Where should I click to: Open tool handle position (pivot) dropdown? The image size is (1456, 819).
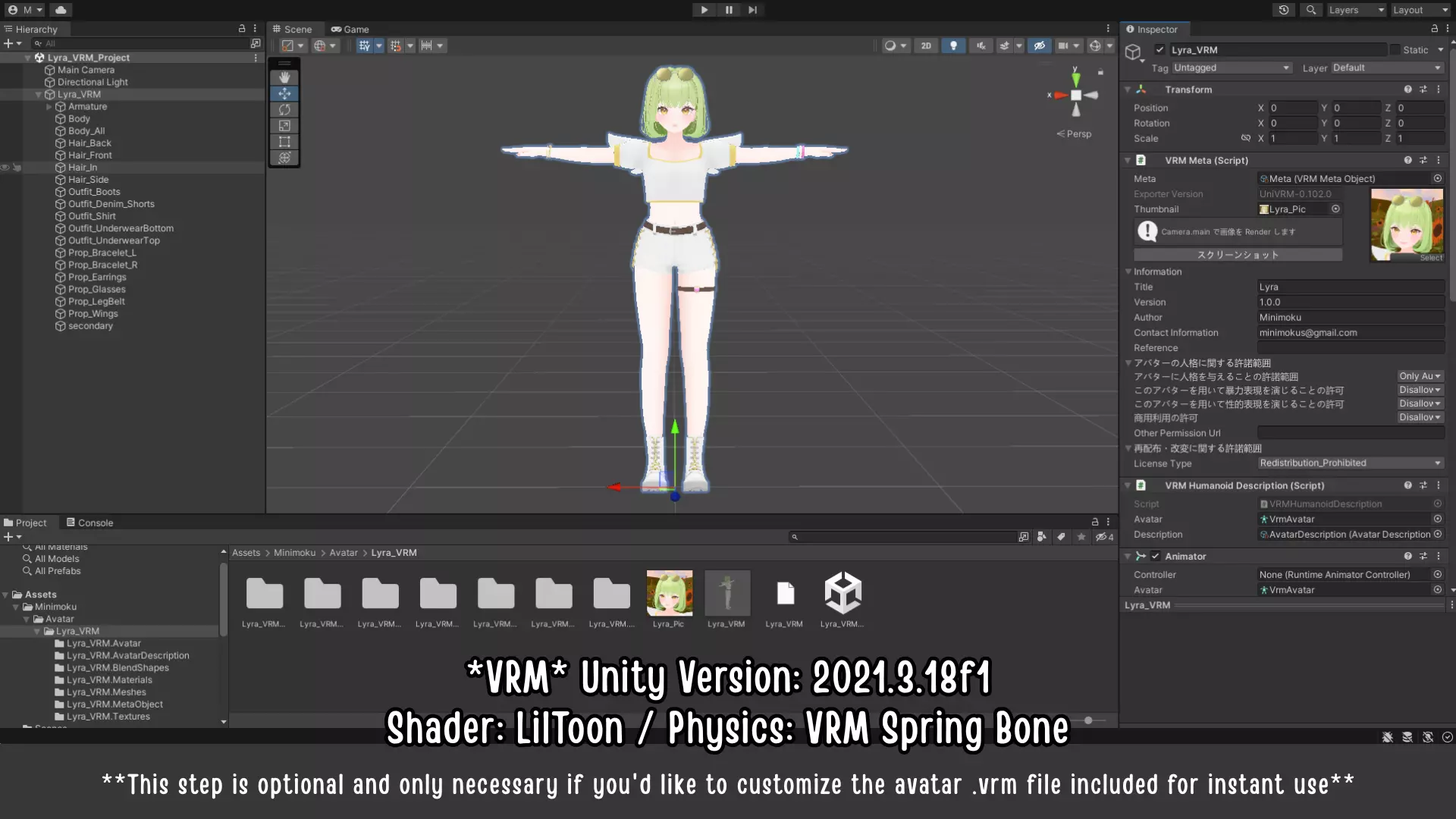(x=293, y=45)
